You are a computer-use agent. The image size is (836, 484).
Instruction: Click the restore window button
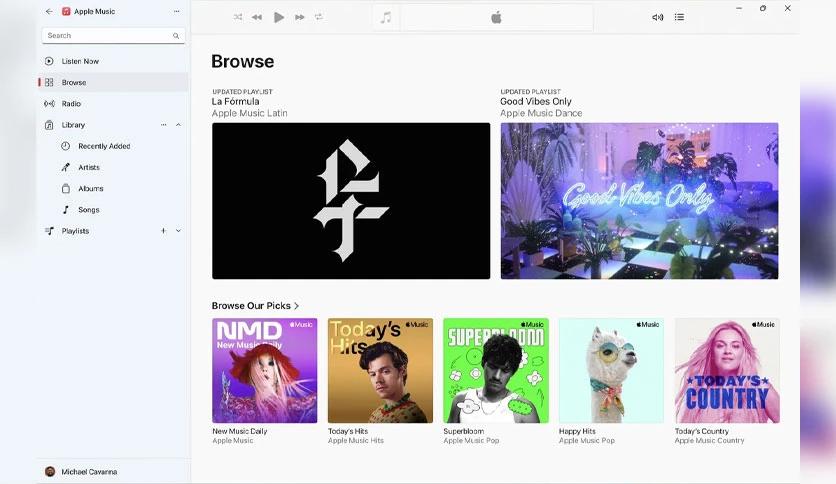pyautogui.click(x=763, y=9)
